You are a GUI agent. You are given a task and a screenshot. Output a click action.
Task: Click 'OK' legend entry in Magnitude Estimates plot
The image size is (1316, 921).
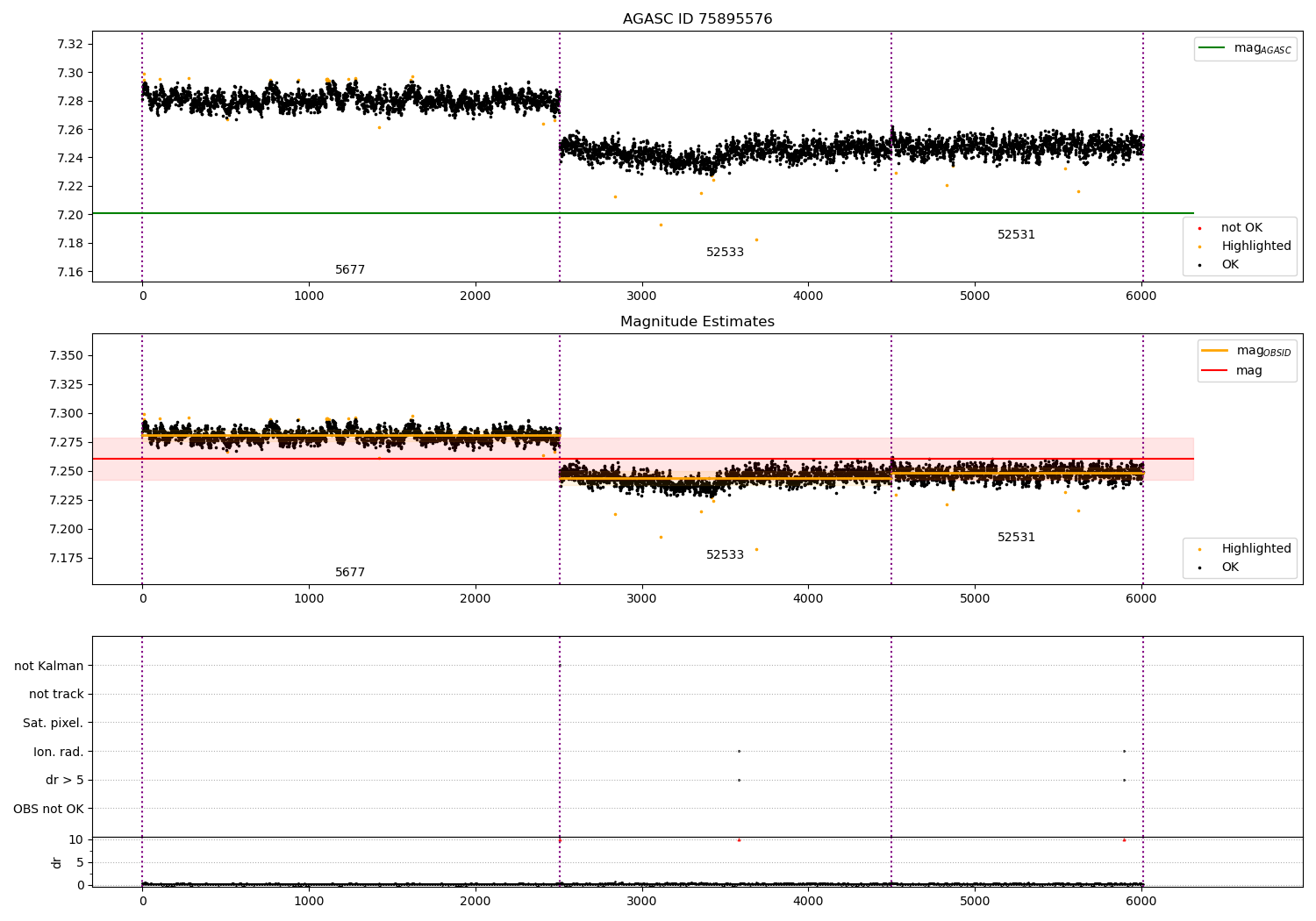pyautogui.click(x=1230, y=568)
